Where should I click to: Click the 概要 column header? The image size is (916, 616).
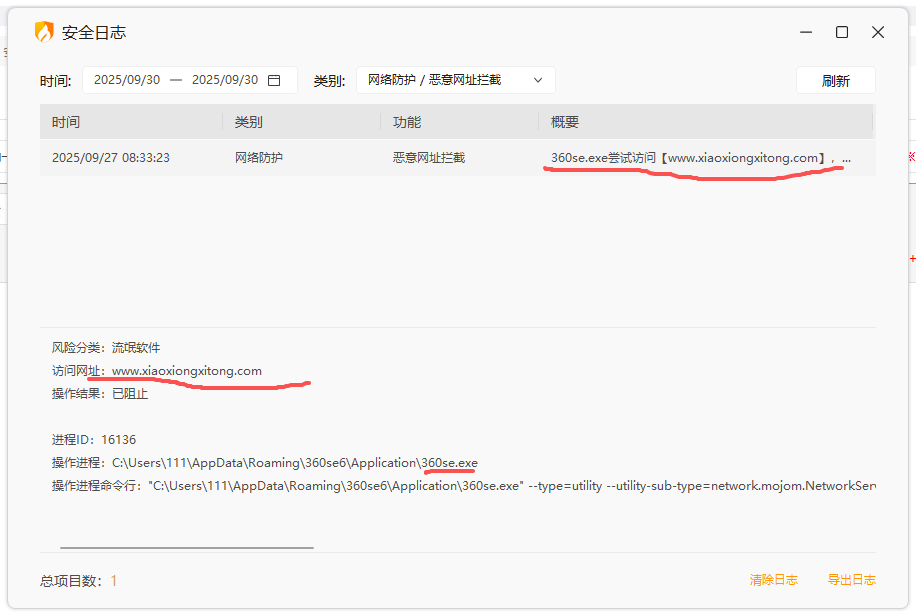click(x=564, y=122)
